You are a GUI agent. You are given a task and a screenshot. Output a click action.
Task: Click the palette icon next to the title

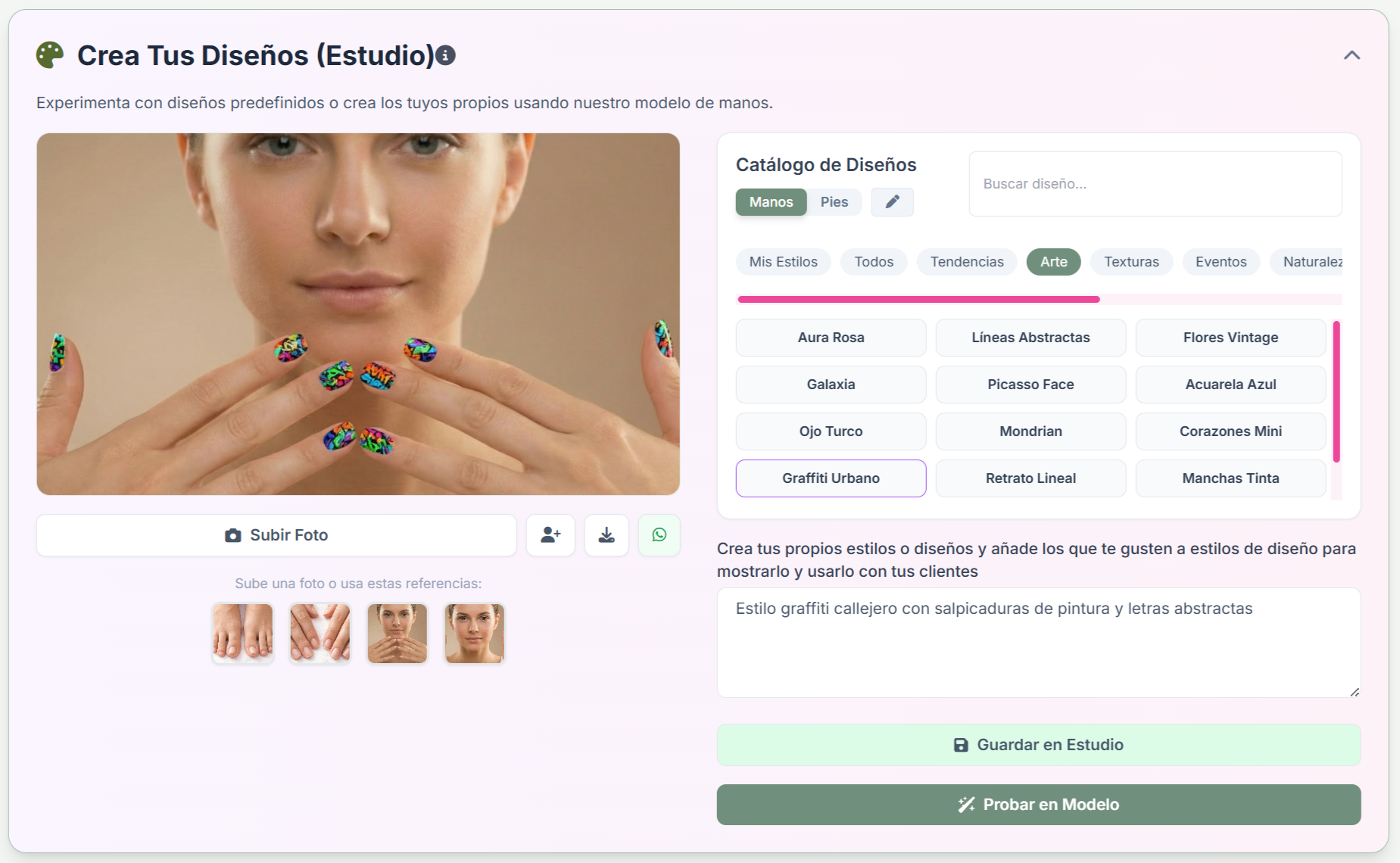pos(50,55)
